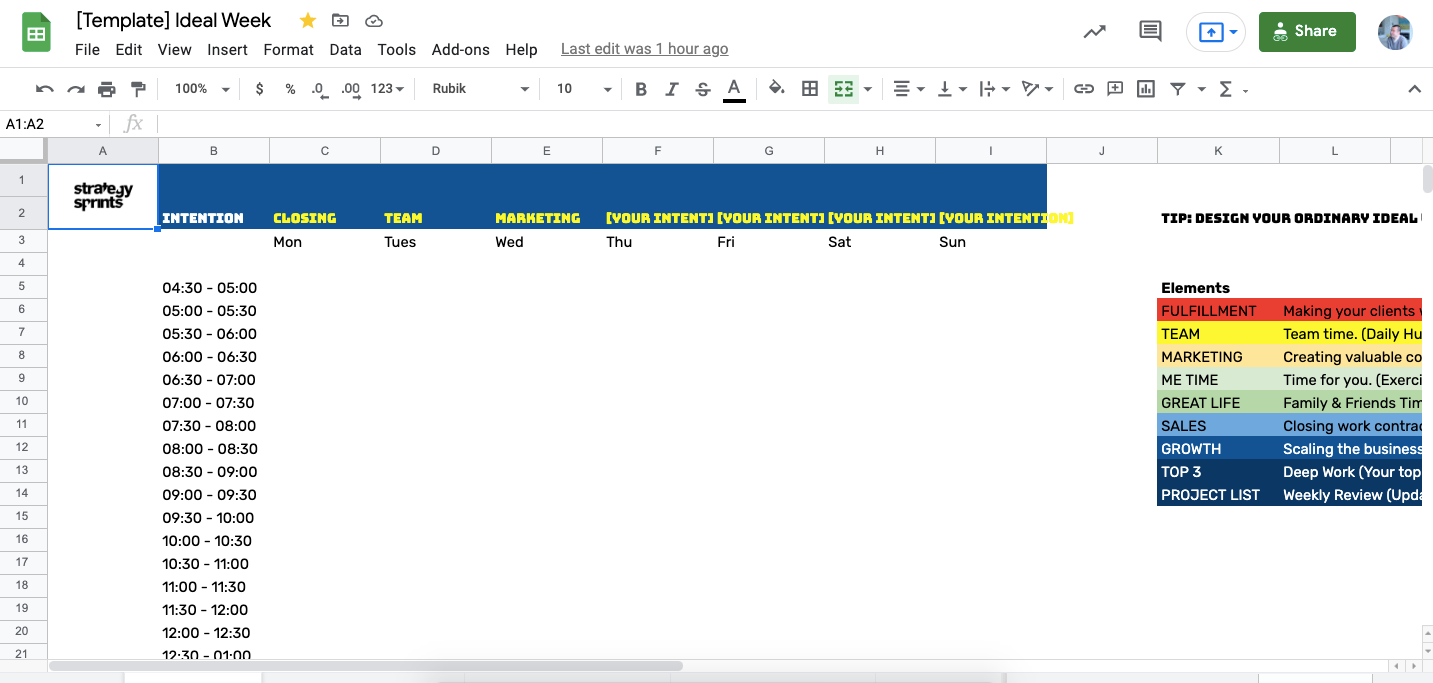Viewport: 1433px width, 683px height.
Task: Click the horizontal scrollbar
Action: coord(365,665)
